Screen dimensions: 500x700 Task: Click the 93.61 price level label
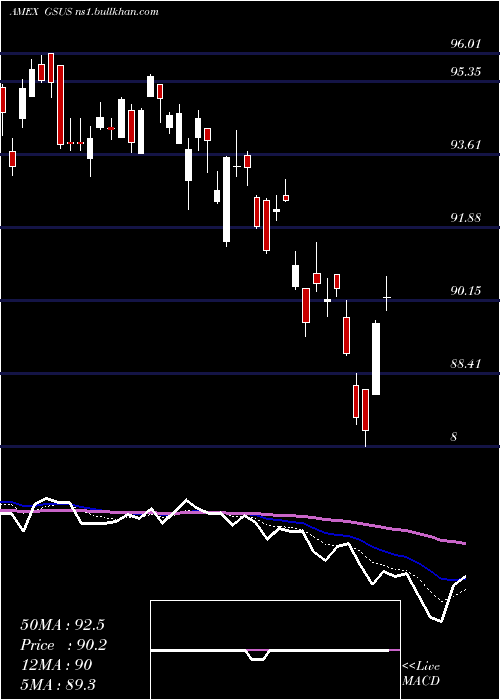(466, 145)
